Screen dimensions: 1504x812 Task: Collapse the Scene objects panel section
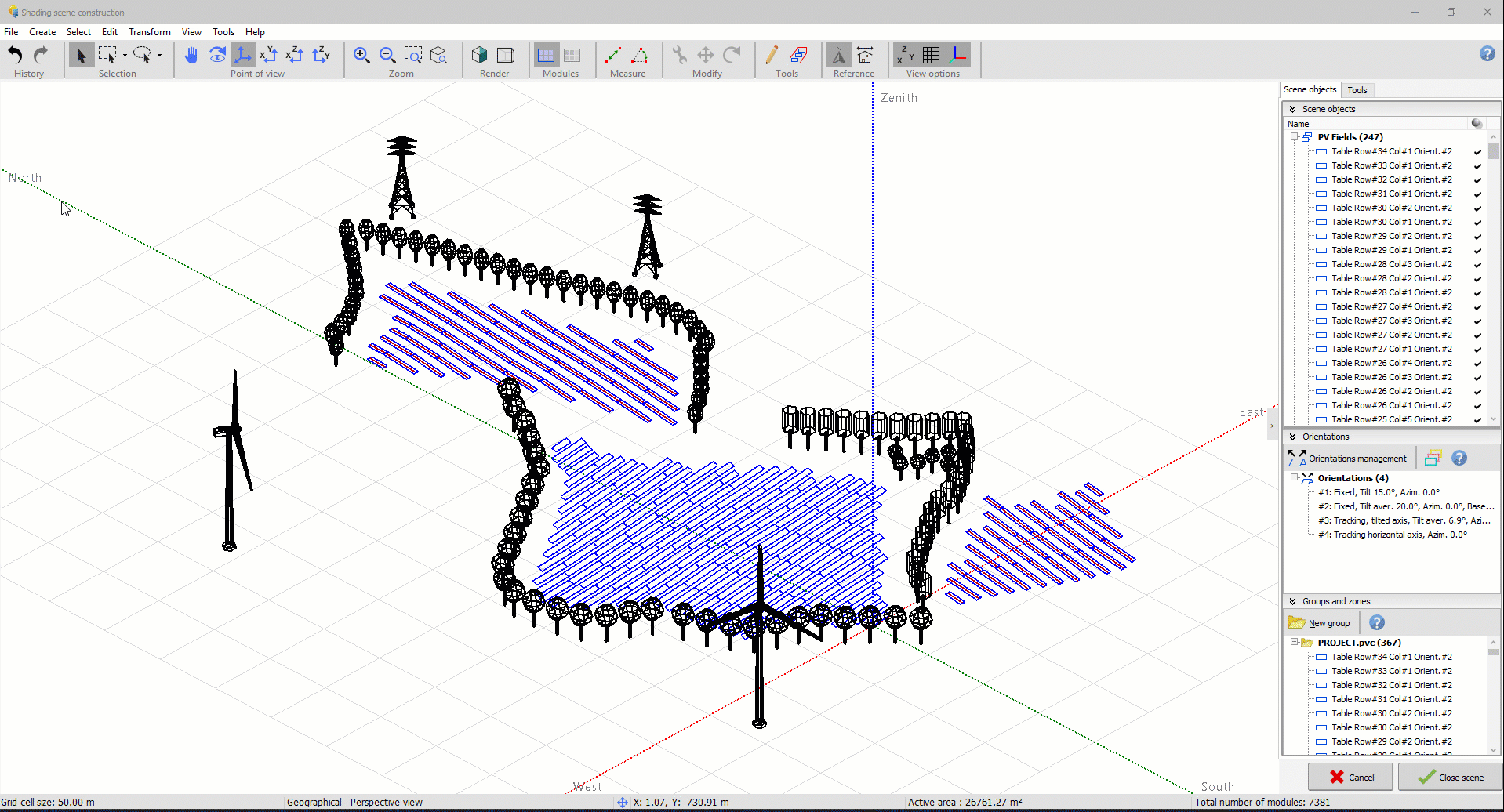[x=1292, y=109]
